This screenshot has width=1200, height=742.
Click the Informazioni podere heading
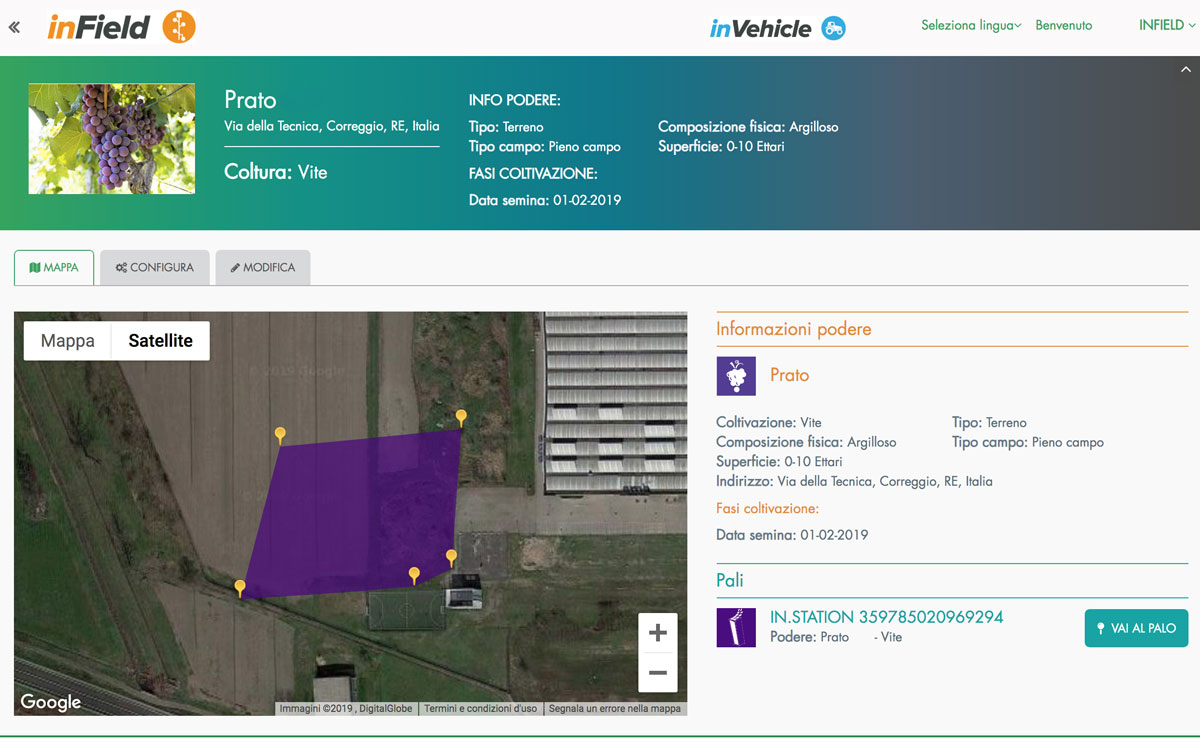tap(794, 329)
